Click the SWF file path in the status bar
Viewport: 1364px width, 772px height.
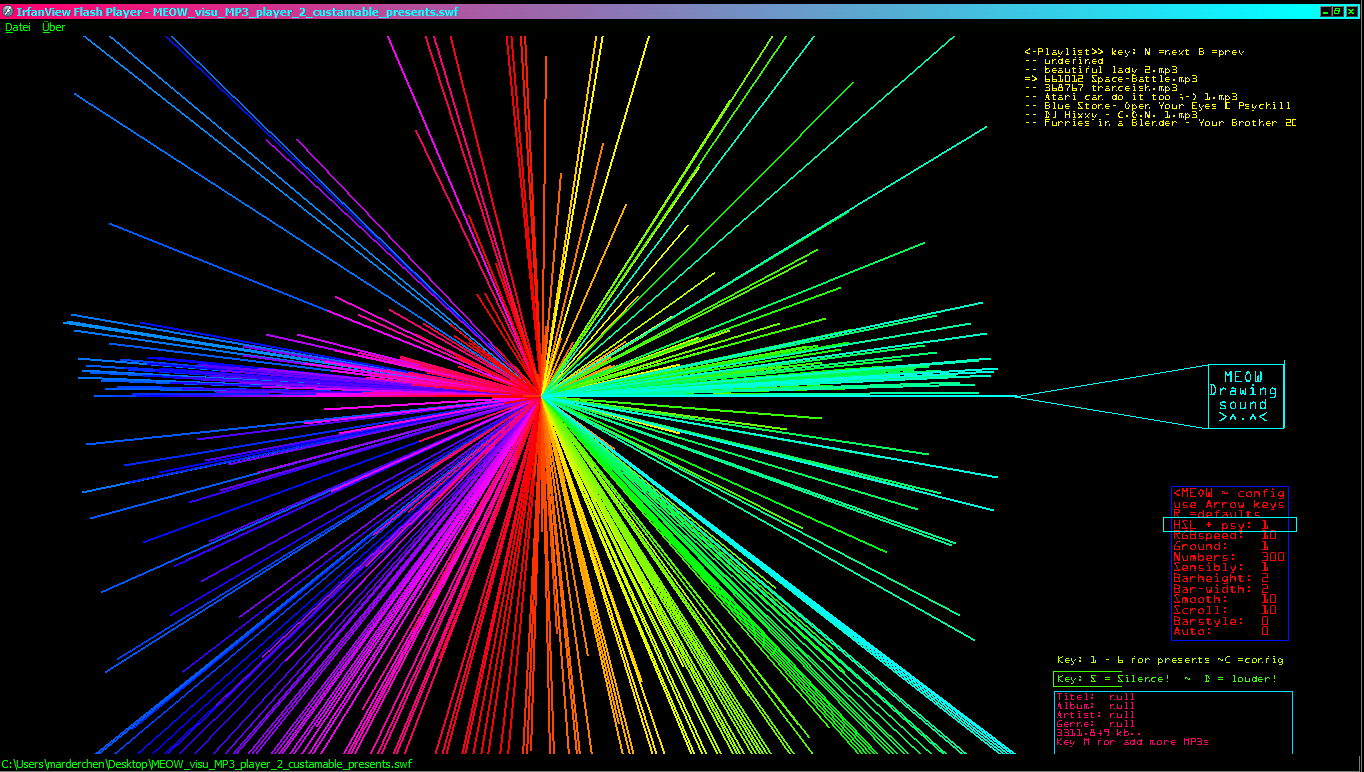tap(207, 764)
